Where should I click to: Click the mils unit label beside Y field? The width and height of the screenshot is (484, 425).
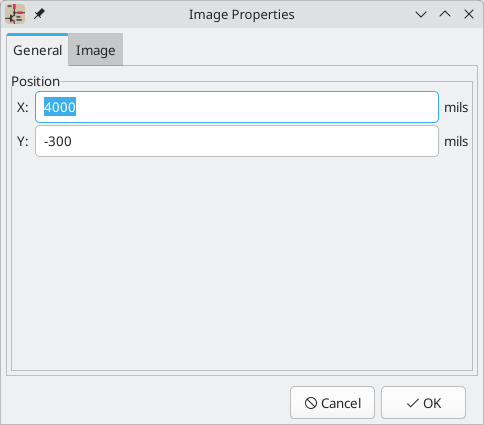pyautogui.click(x=456, y=141)
